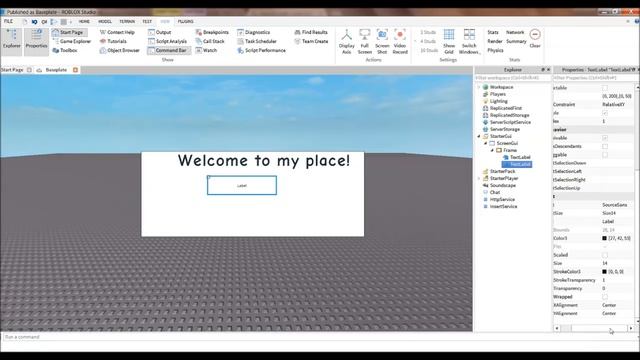Image resolution: width=640 pixels, height=360 pixels.
Task: Toggle the checkbox below the RelativeXY value
Action: [605, 113]
